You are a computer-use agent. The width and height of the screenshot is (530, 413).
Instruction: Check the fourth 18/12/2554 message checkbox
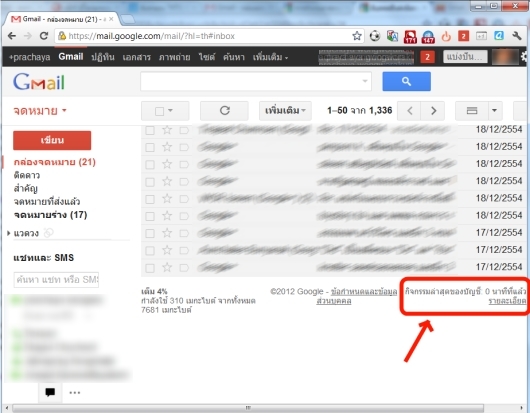pos(150,182)
